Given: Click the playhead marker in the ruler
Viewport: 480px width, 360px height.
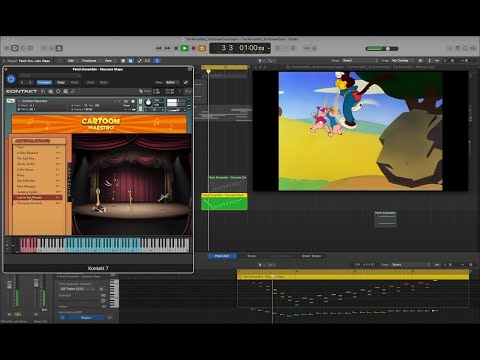Looking at the screenshot, I should 209,71.
